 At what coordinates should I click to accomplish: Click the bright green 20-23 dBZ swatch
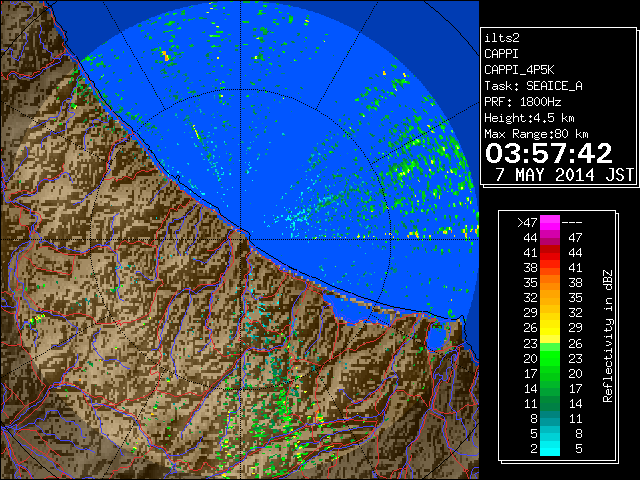(550, 358)
